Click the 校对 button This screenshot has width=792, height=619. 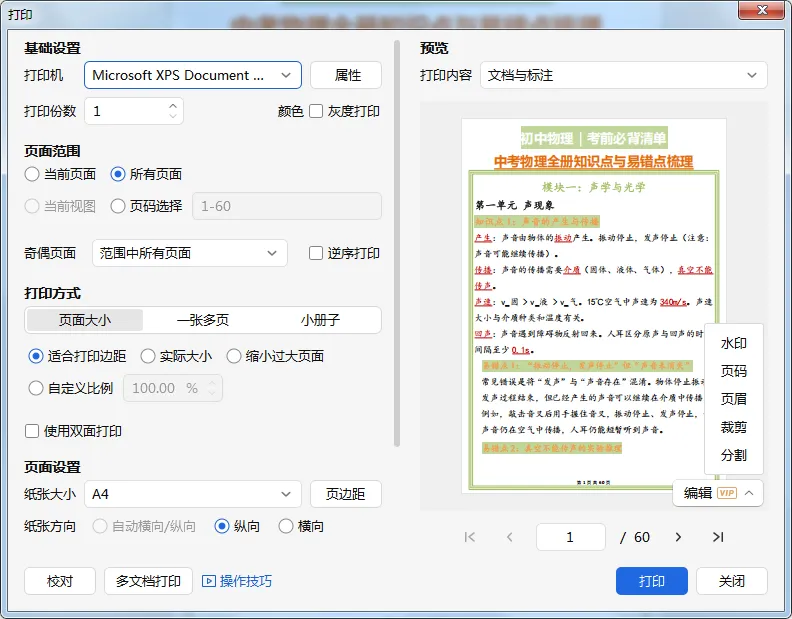[x=60, y=581]
